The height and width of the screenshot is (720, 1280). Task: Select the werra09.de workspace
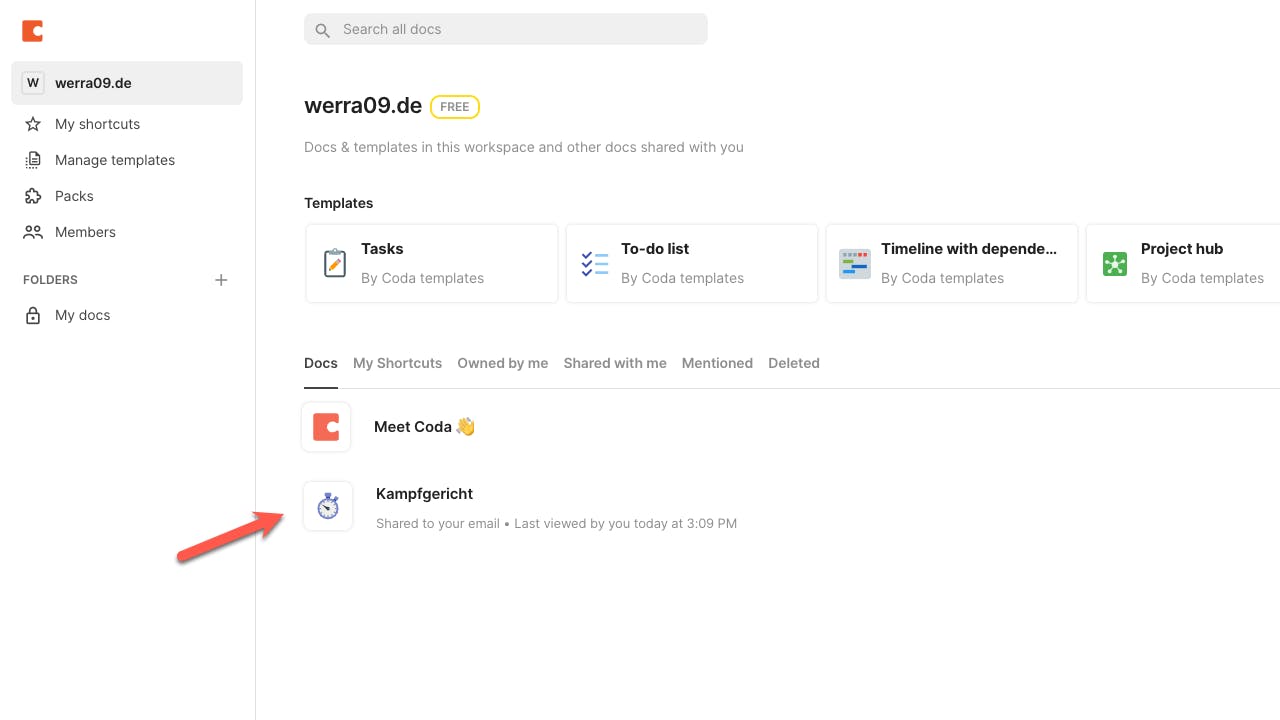click(127, 83)
